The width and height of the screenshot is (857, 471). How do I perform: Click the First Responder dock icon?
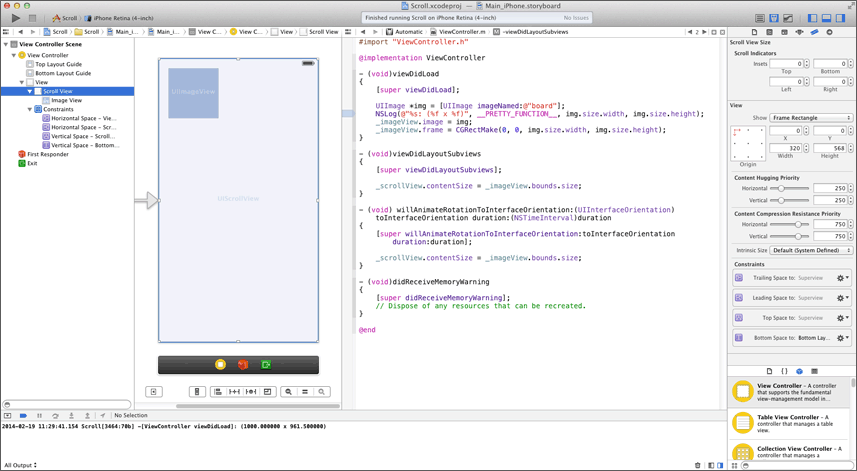point(243,365)
